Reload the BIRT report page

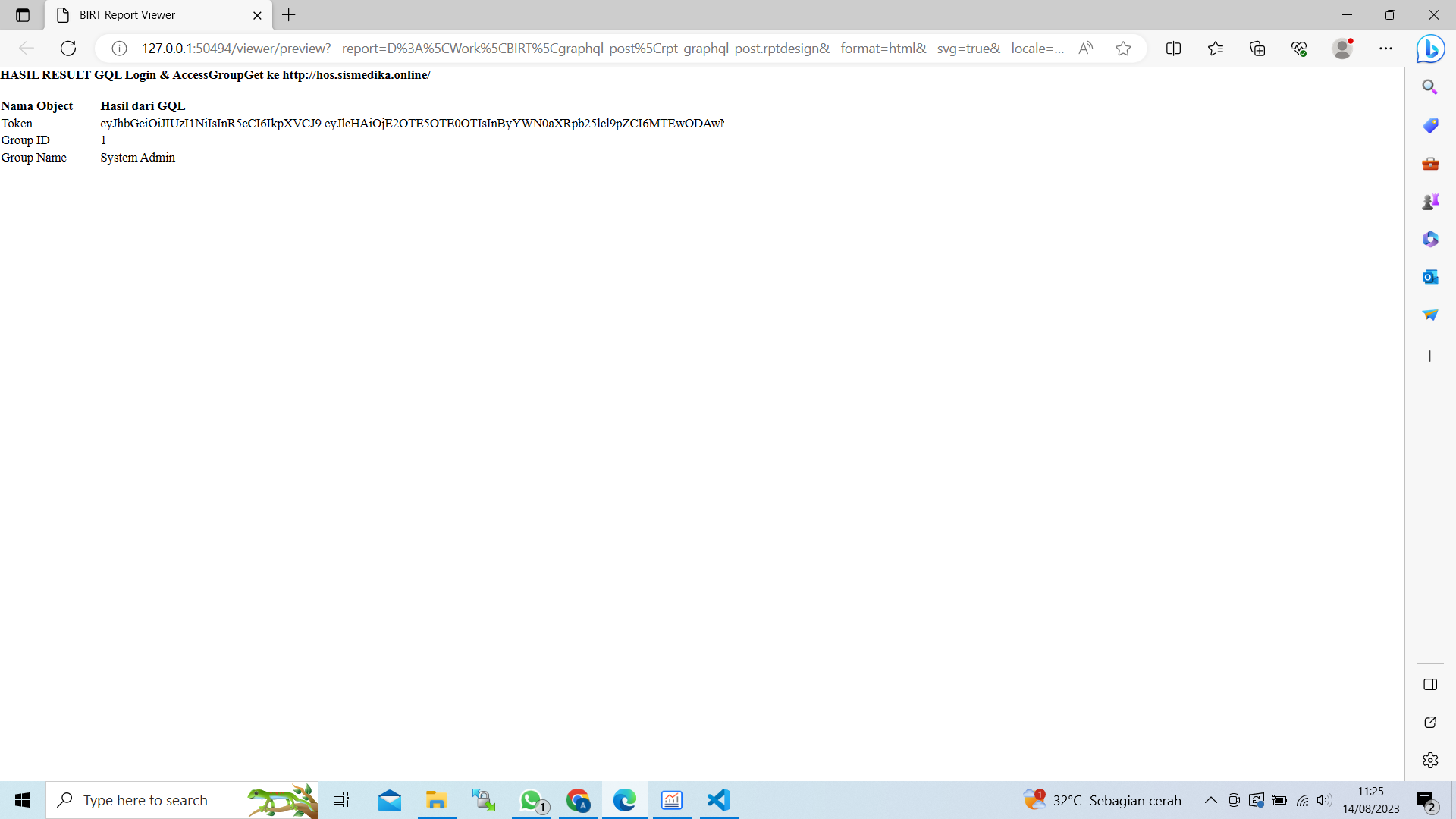point(68,49)
